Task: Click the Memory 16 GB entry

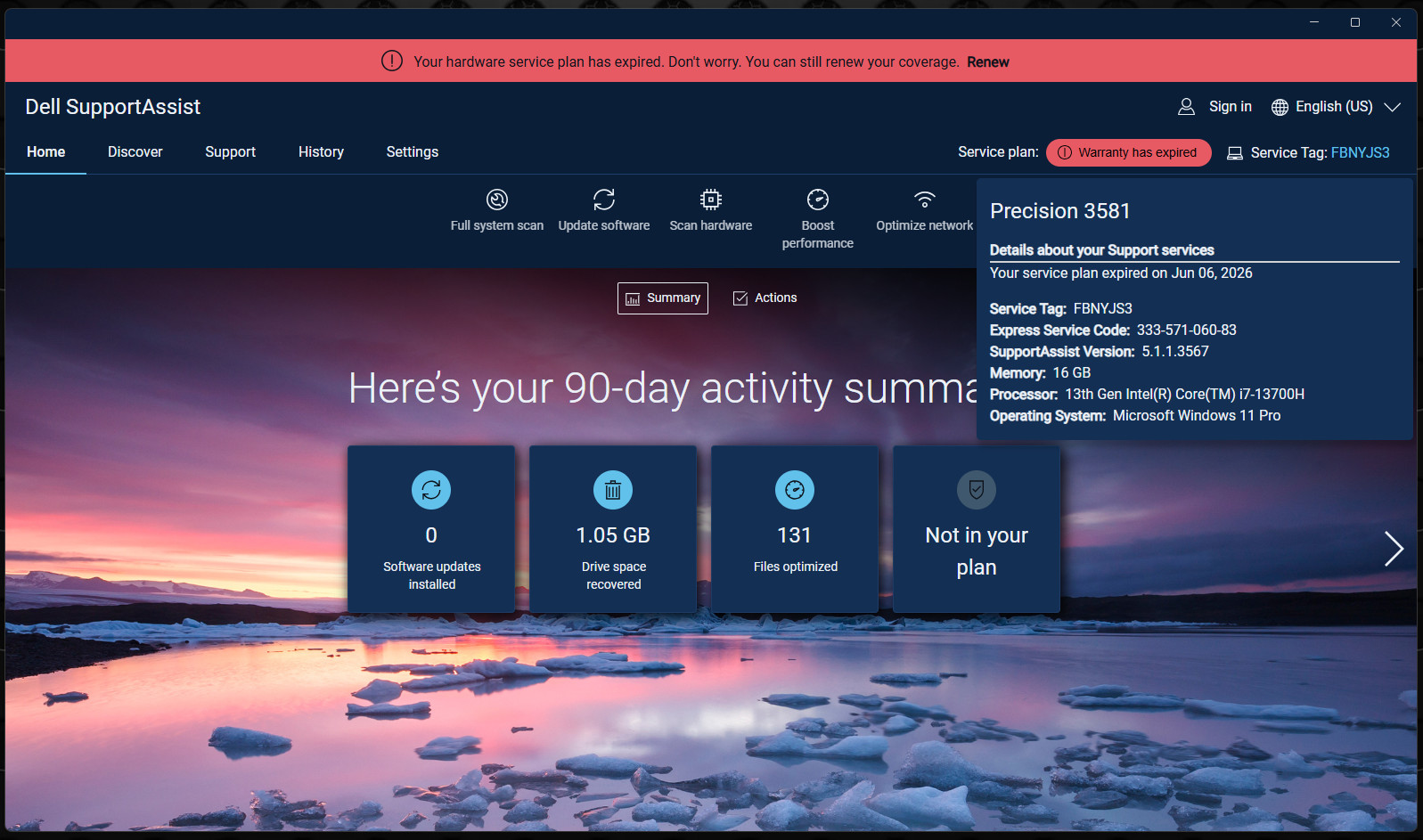Action: pyautogui.click(x=1040, y=373)
